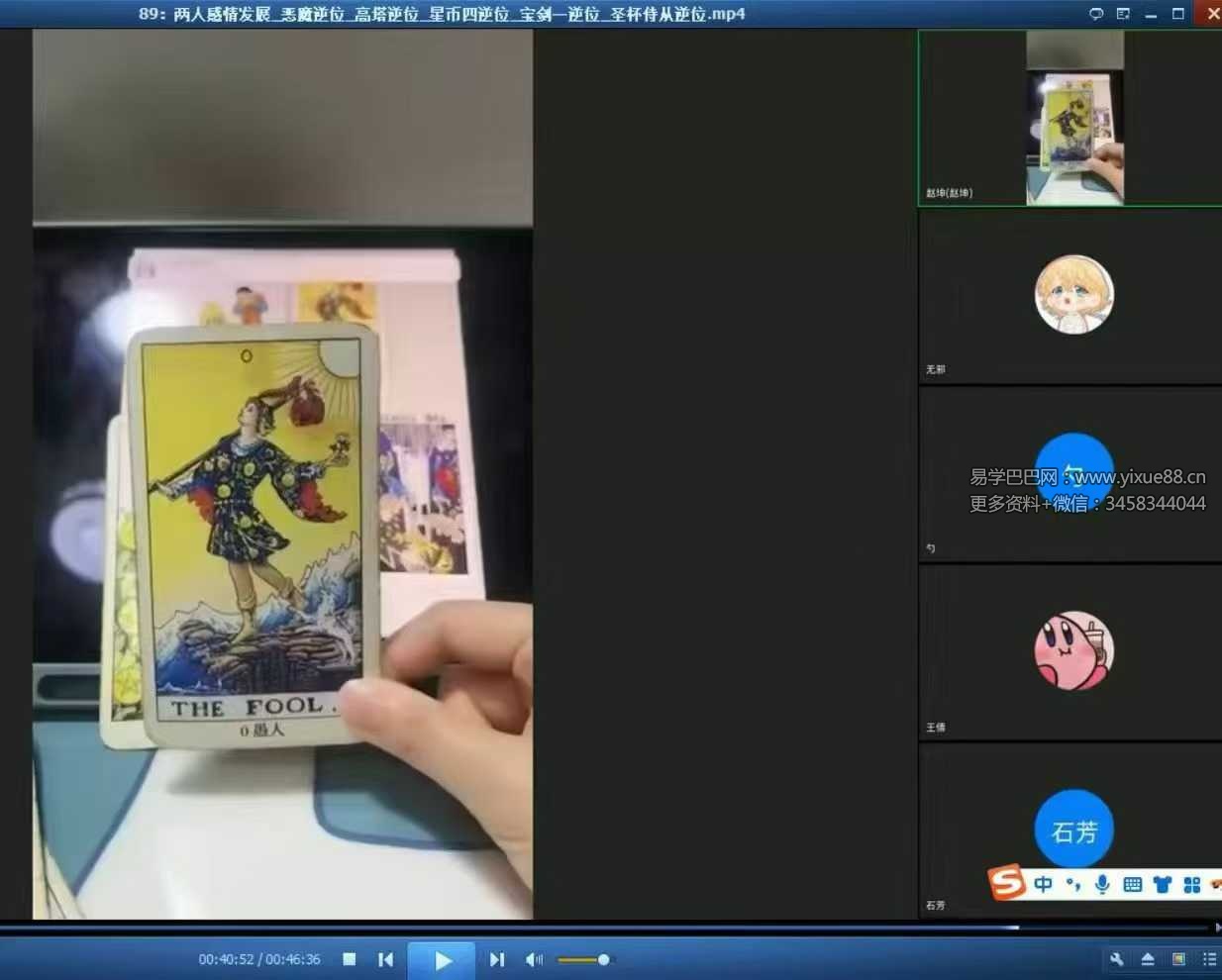Start Sogou voice input microphone
This screenshot has height=980, width=1222.
[x=1102, y=884]
